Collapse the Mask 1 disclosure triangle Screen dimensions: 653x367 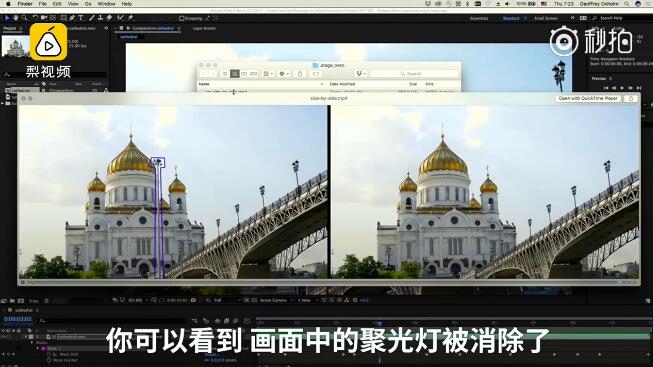(38, 348)
